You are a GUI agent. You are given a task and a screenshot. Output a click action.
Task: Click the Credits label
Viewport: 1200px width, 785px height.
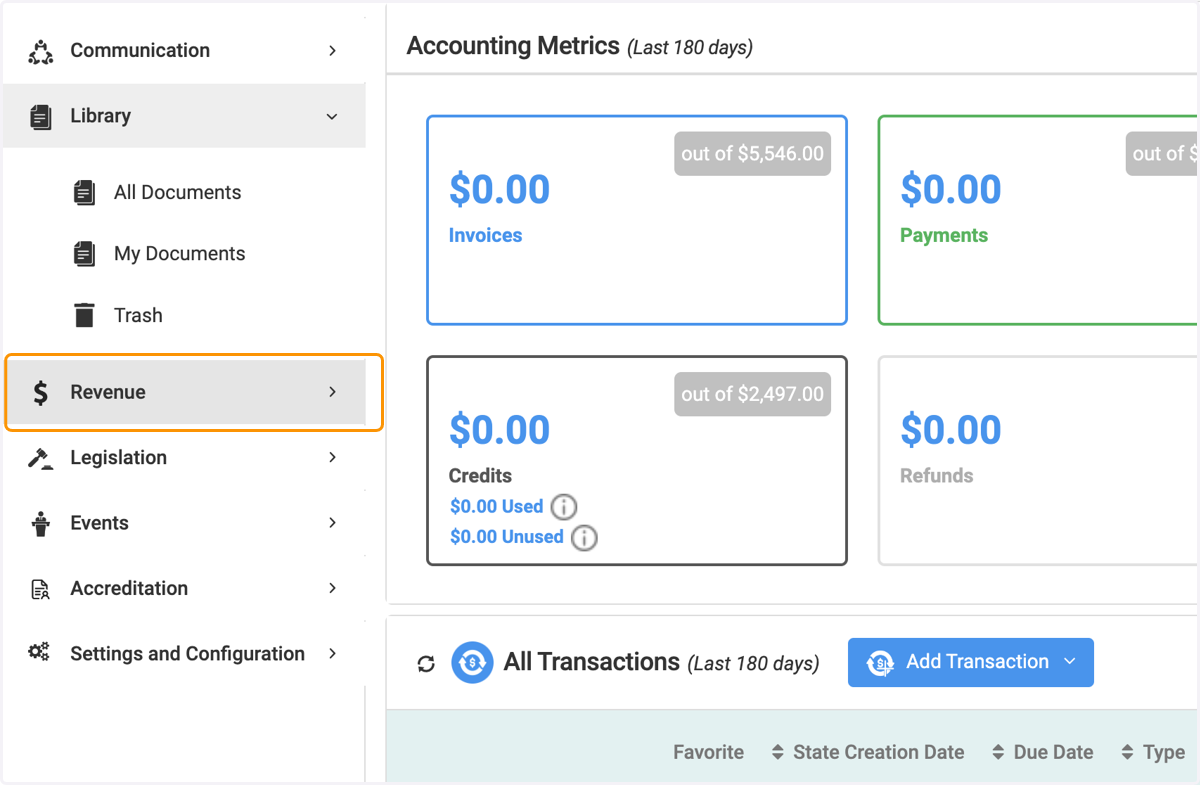480,476
